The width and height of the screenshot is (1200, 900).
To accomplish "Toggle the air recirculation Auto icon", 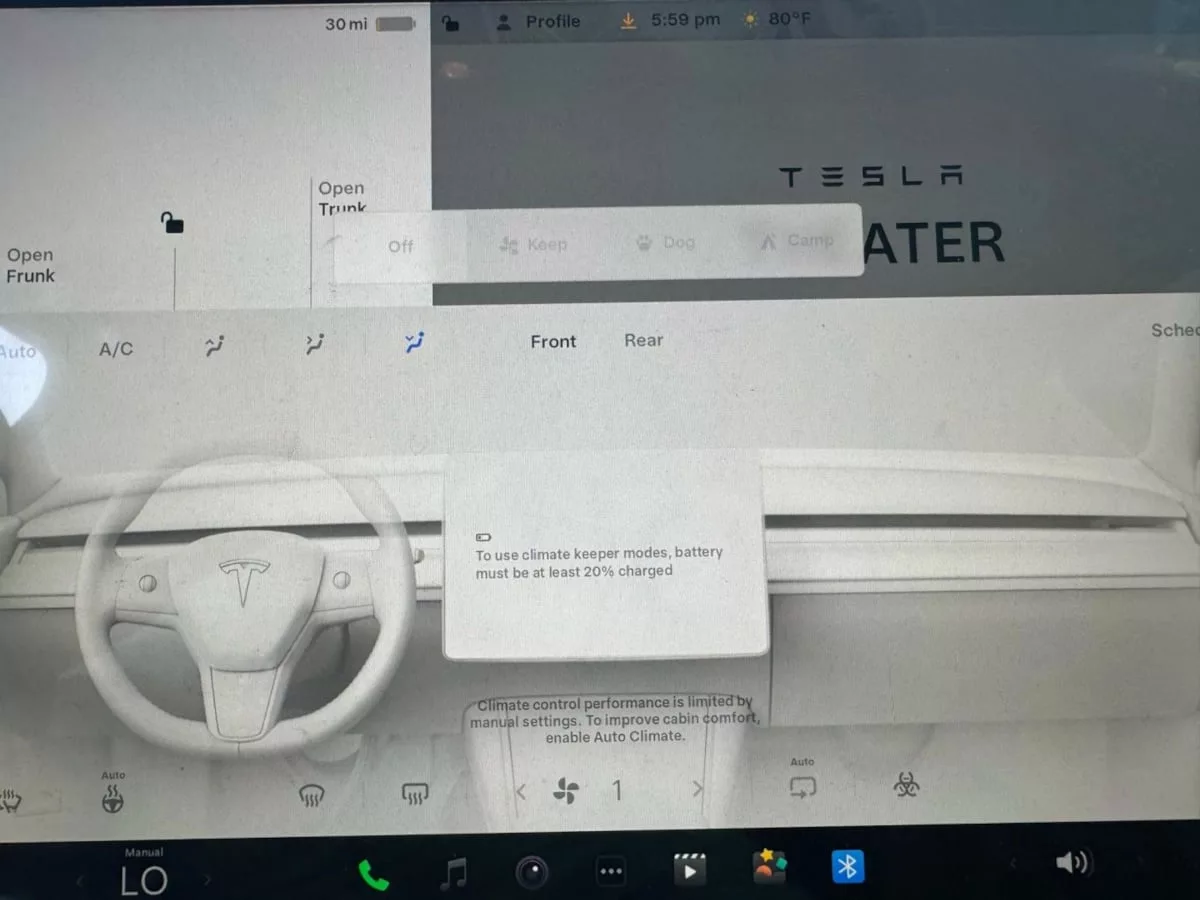I will pos(802,786).
